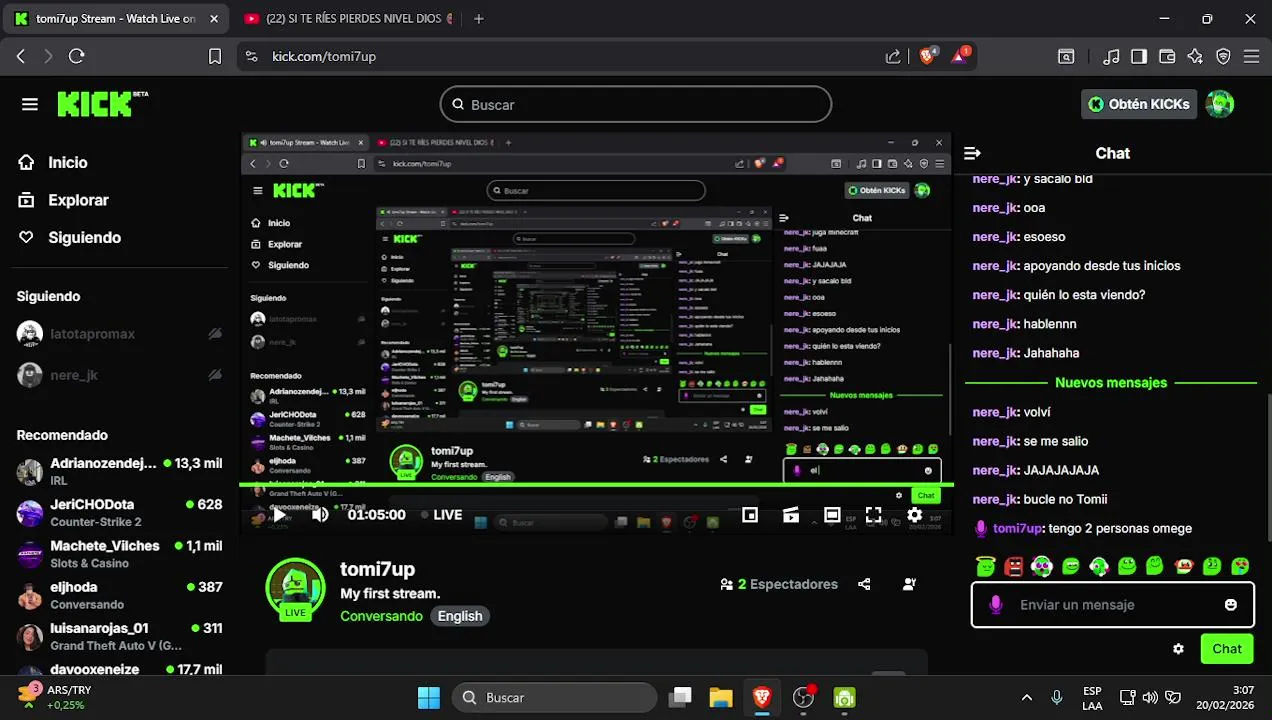Open Brave Shields panel
This screenshot has width=1272, height=720.
927,55
